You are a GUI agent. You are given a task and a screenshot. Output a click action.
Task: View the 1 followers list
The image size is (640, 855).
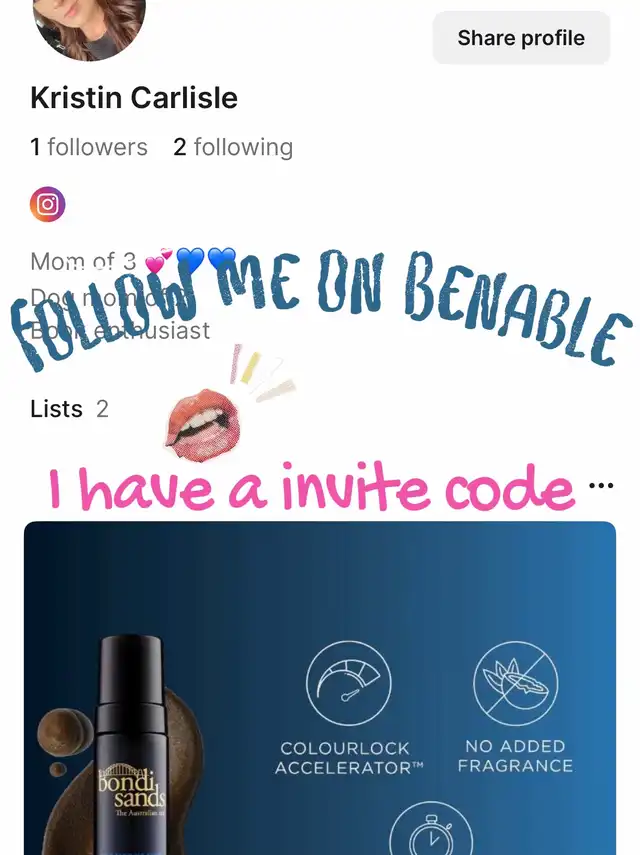click(x=89, y=147)
